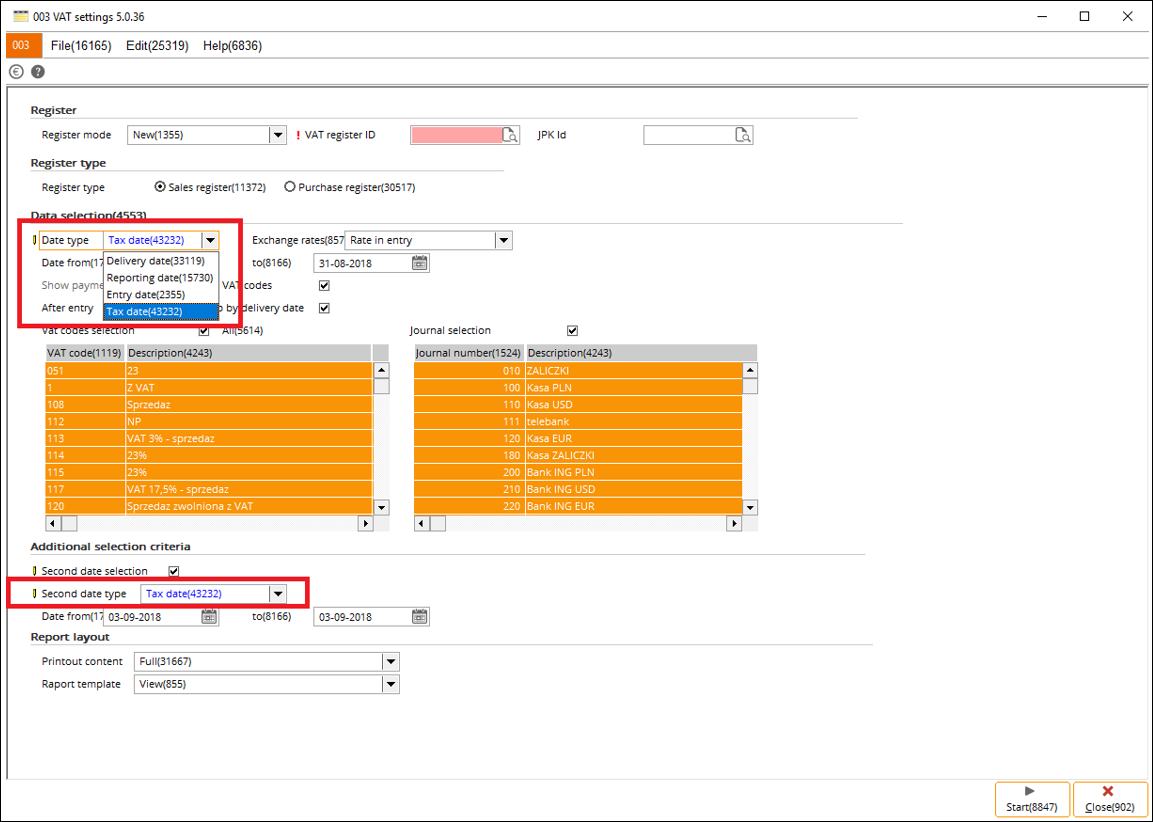Toggle the Second date selection checkbox
1153x822 pixels.
coord(174,571)
